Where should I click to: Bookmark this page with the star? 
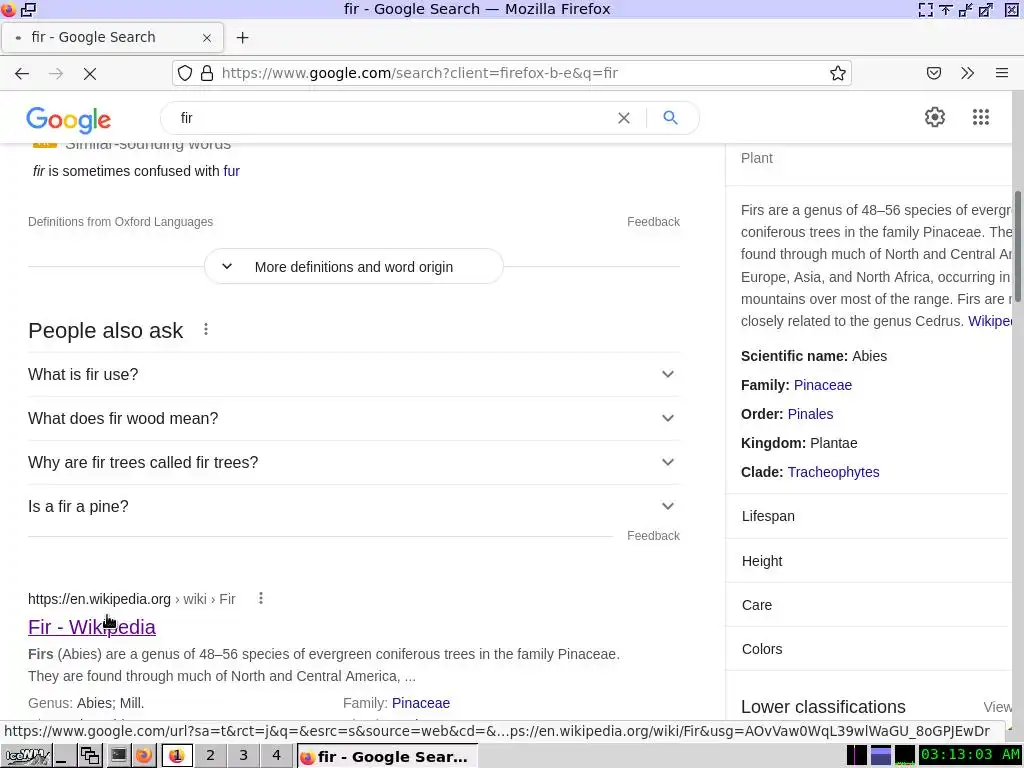click(838, 73)
